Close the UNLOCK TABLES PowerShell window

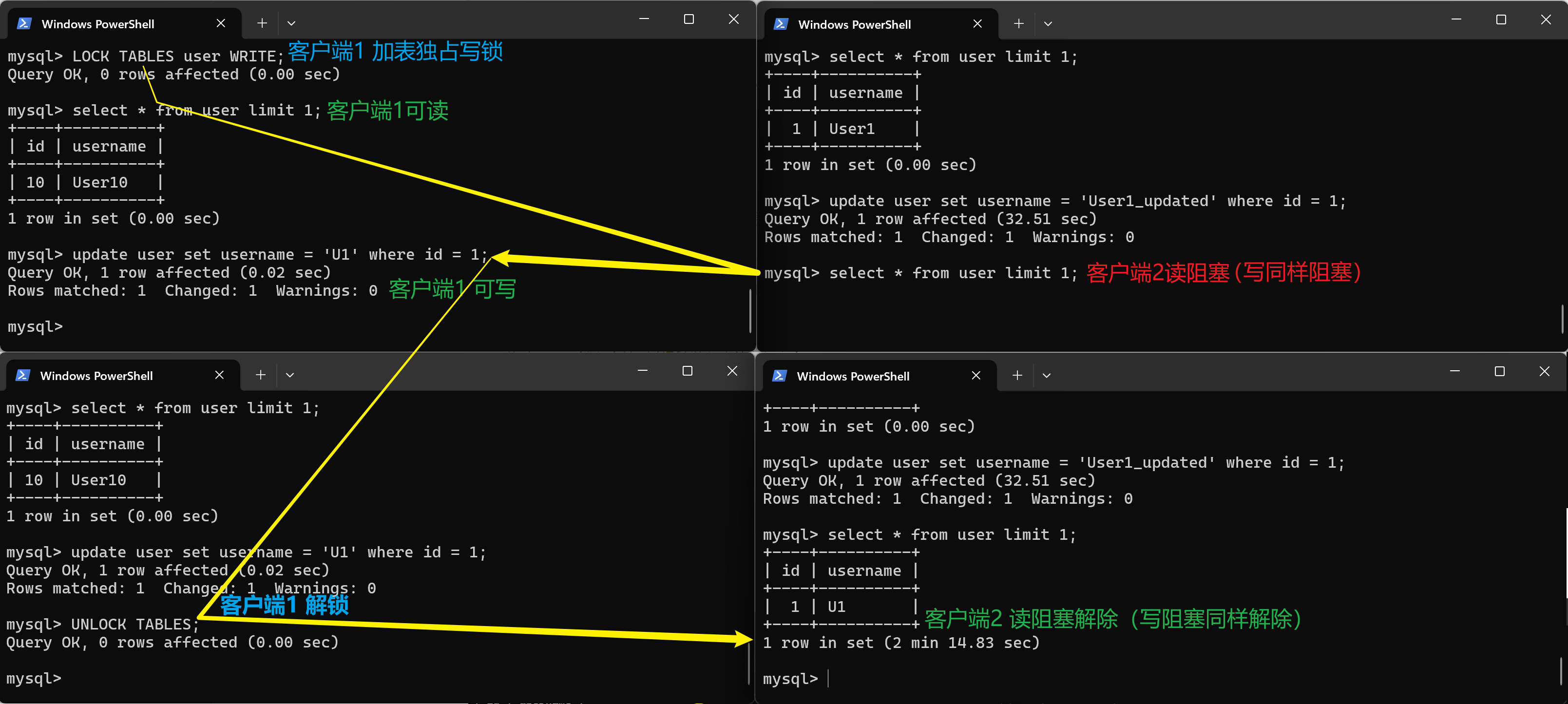pos(732,371)
